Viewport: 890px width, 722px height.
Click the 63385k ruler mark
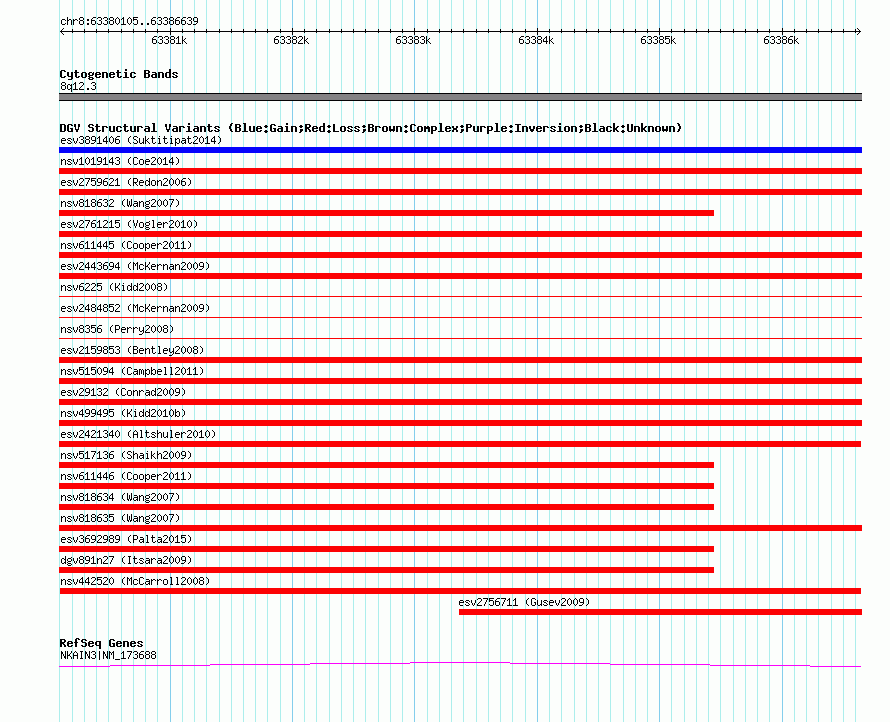pos(658,40)
